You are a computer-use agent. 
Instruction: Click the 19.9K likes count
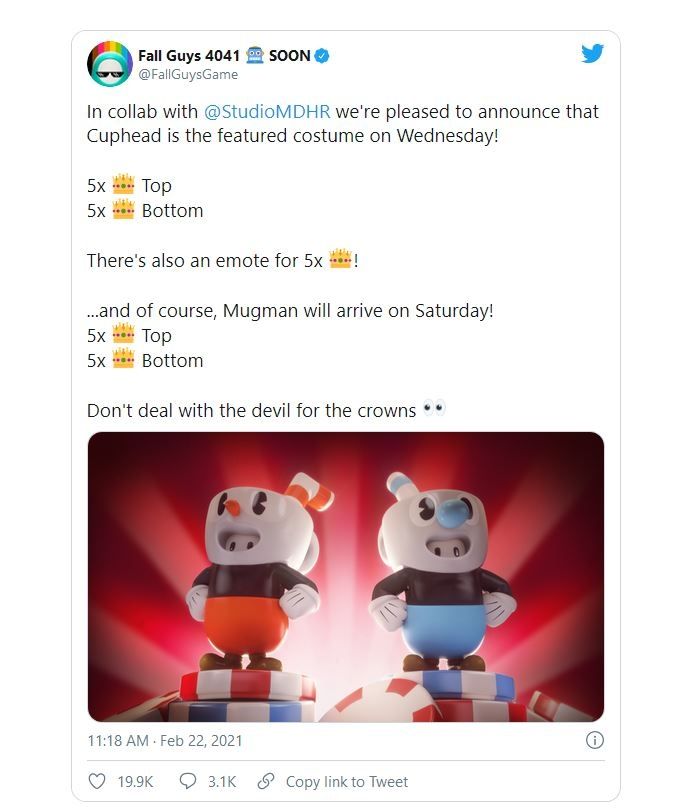(x=136, y=781)
